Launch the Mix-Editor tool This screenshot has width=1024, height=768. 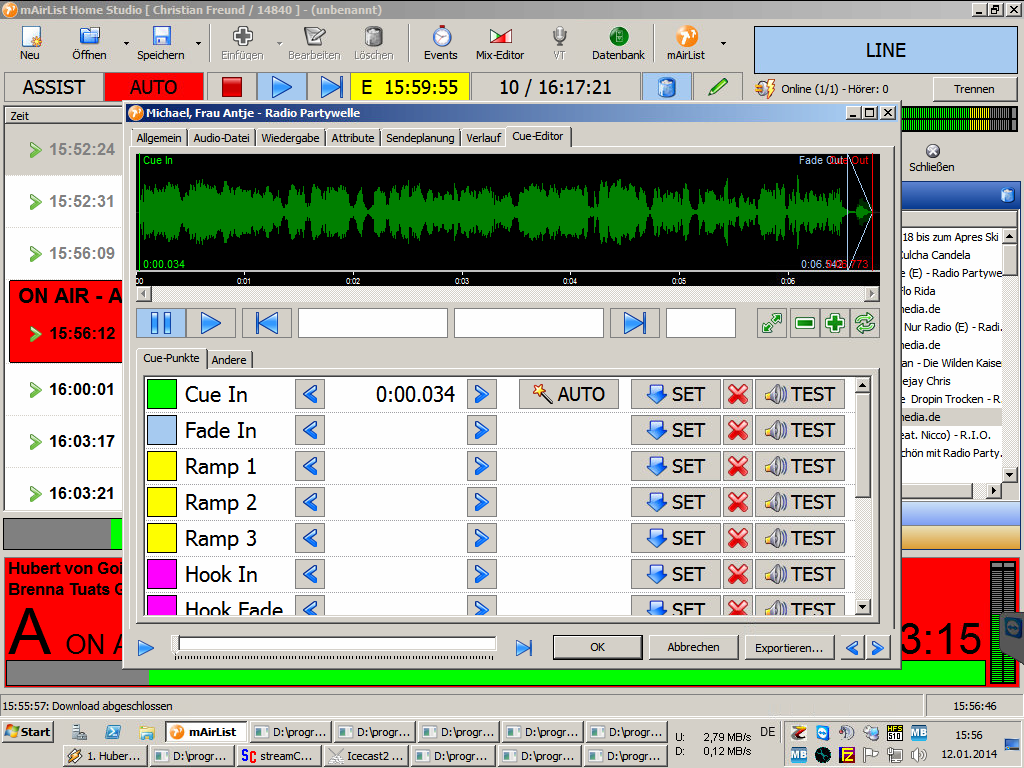[x=500, y=43]
